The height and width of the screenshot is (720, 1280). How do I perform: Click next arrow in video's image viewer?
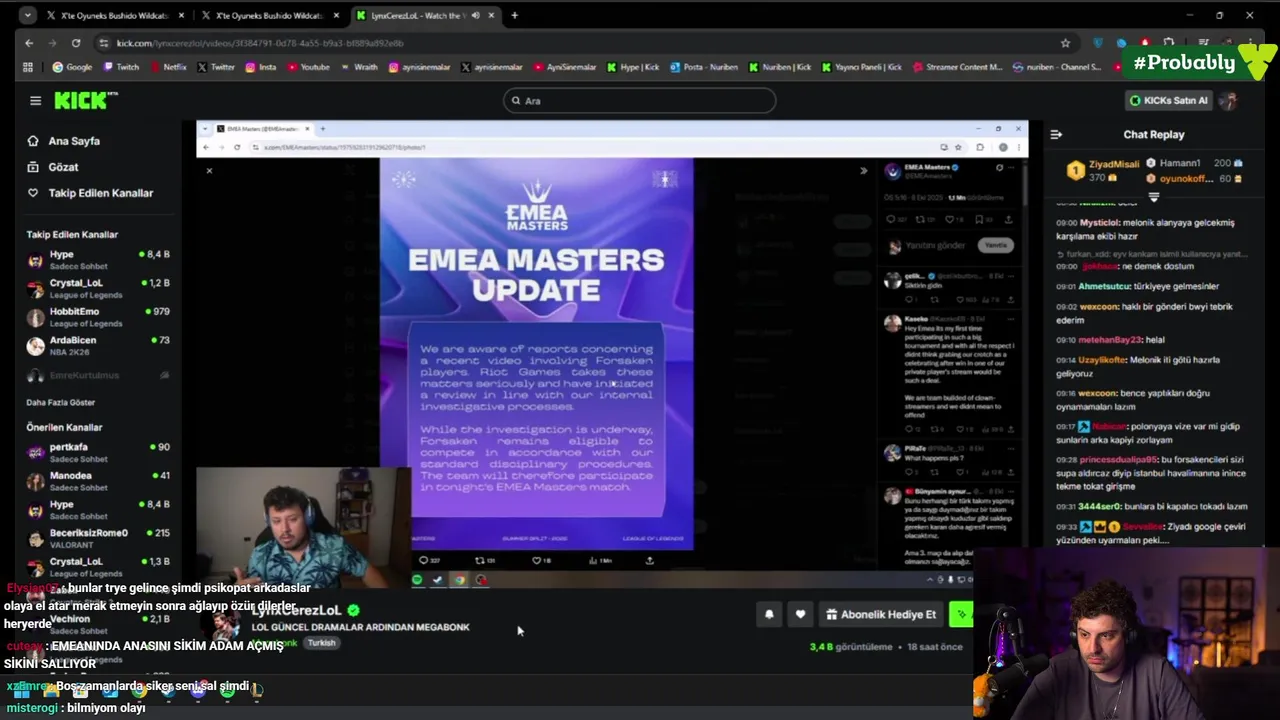tap(863, 171)
